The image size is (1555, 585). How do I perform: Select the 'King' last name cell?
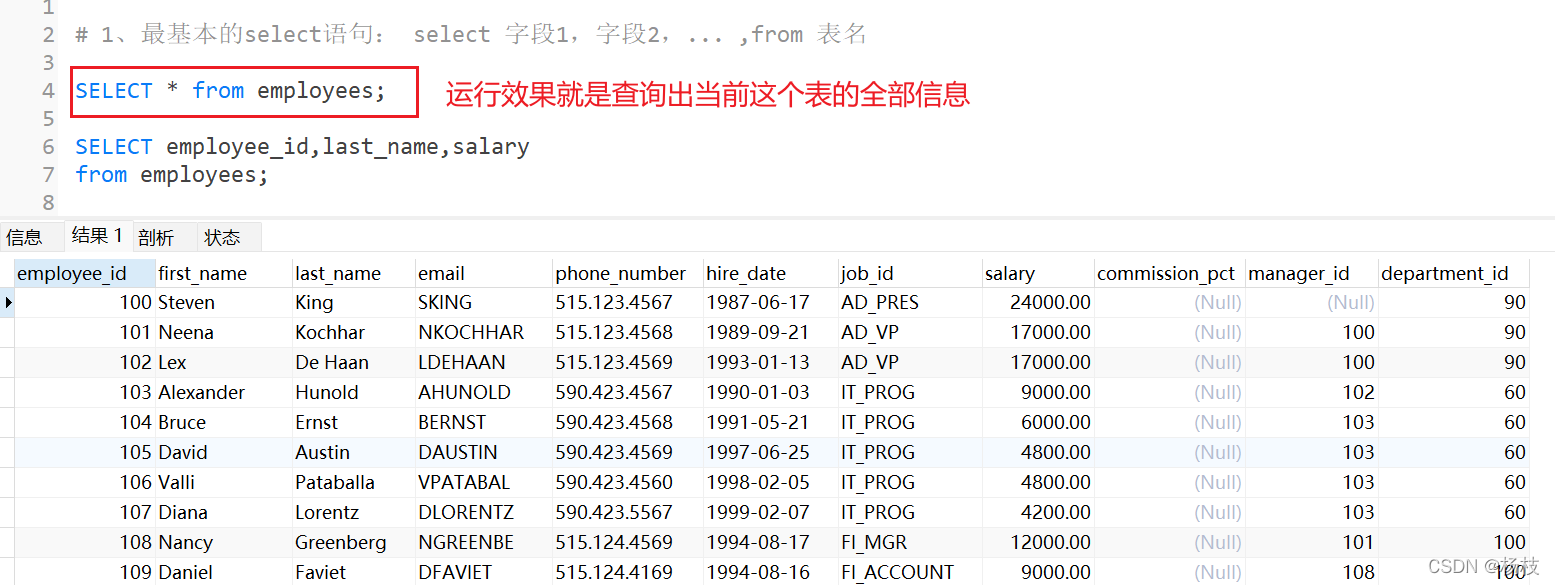(354, 302)
